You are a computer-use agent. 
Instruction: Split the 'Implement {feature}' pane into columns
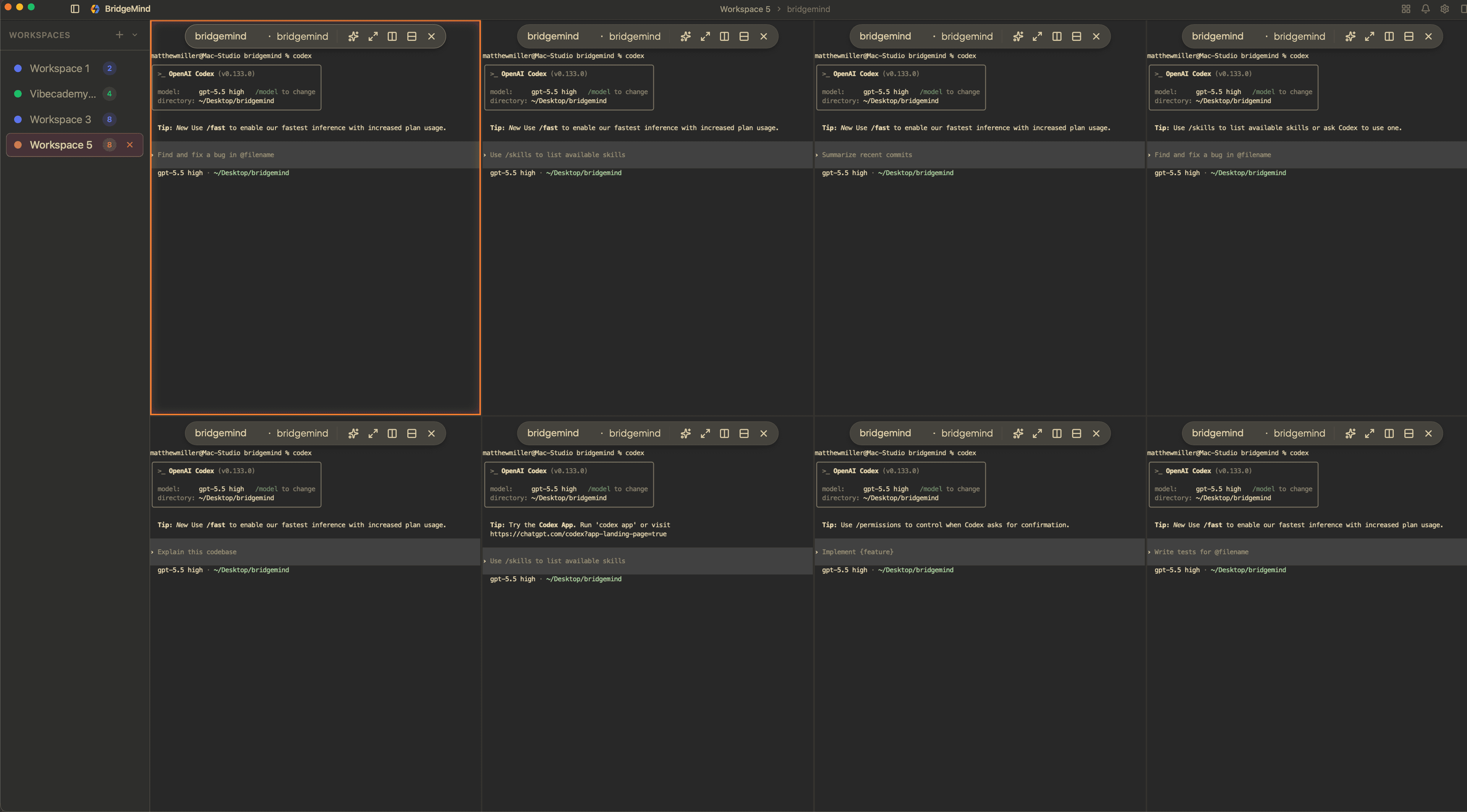tap(1057, 433)
